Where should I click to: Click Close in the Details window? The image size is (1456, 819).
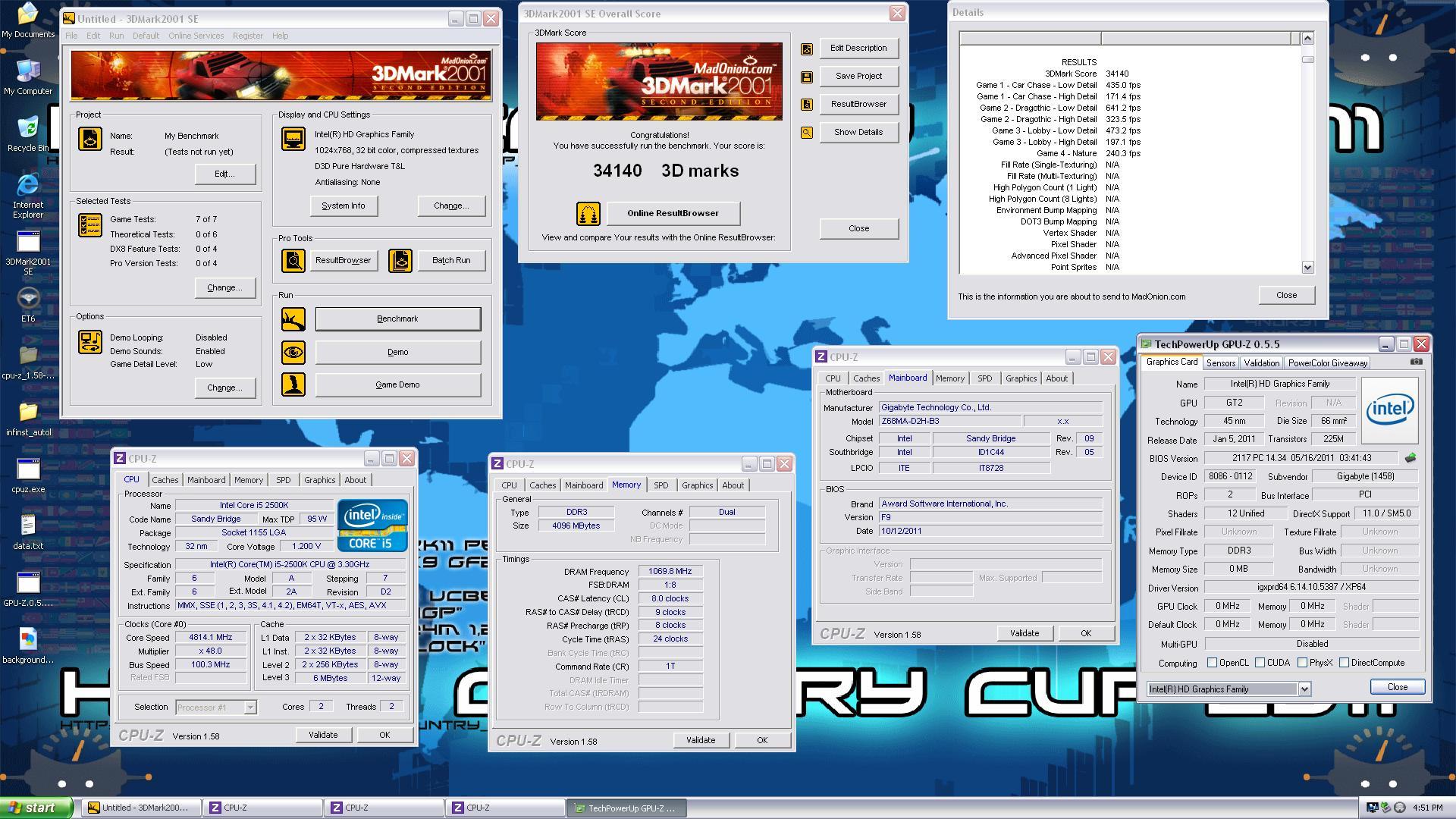[x=1286, y=295]
